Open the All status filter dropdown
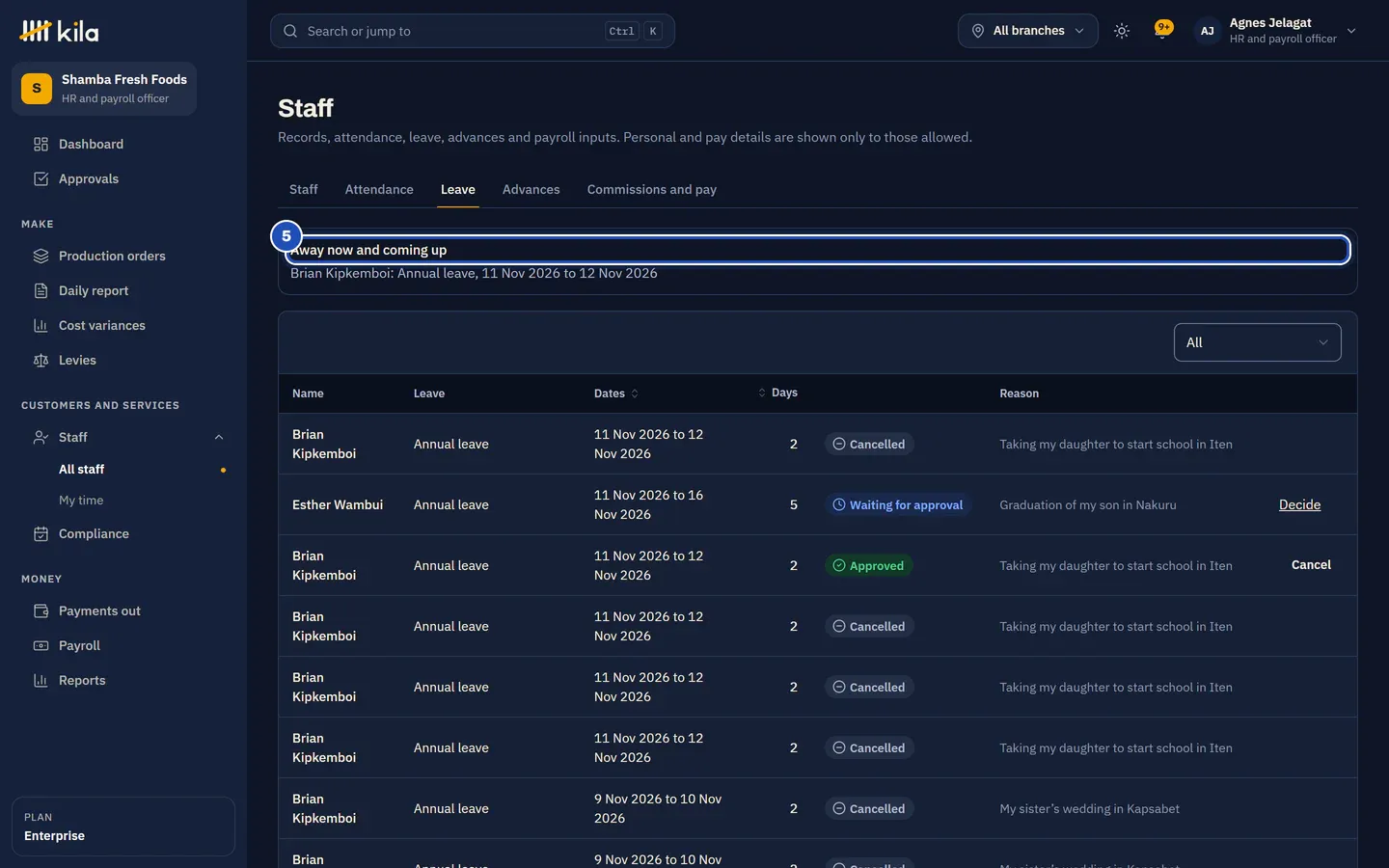Viewport: 1389px width, 868px height. pyautogui.click(x=1258, y=342)
